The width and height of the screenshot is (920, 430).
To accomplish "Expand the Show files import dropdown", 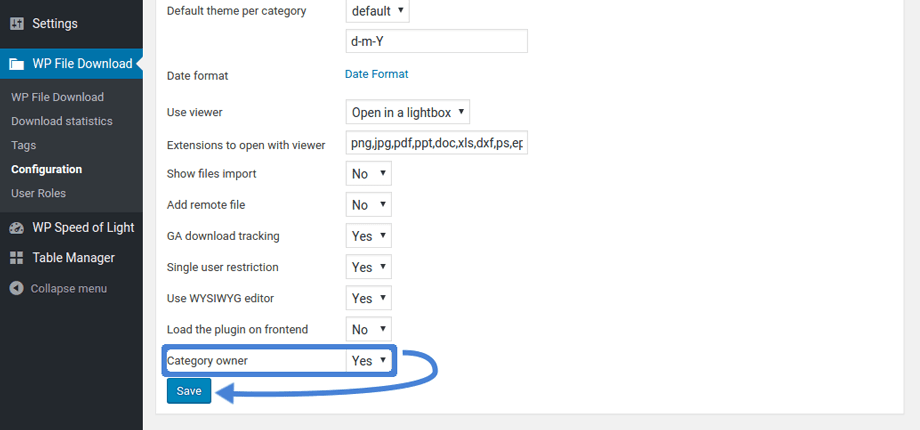I will (x=368, y=174).
